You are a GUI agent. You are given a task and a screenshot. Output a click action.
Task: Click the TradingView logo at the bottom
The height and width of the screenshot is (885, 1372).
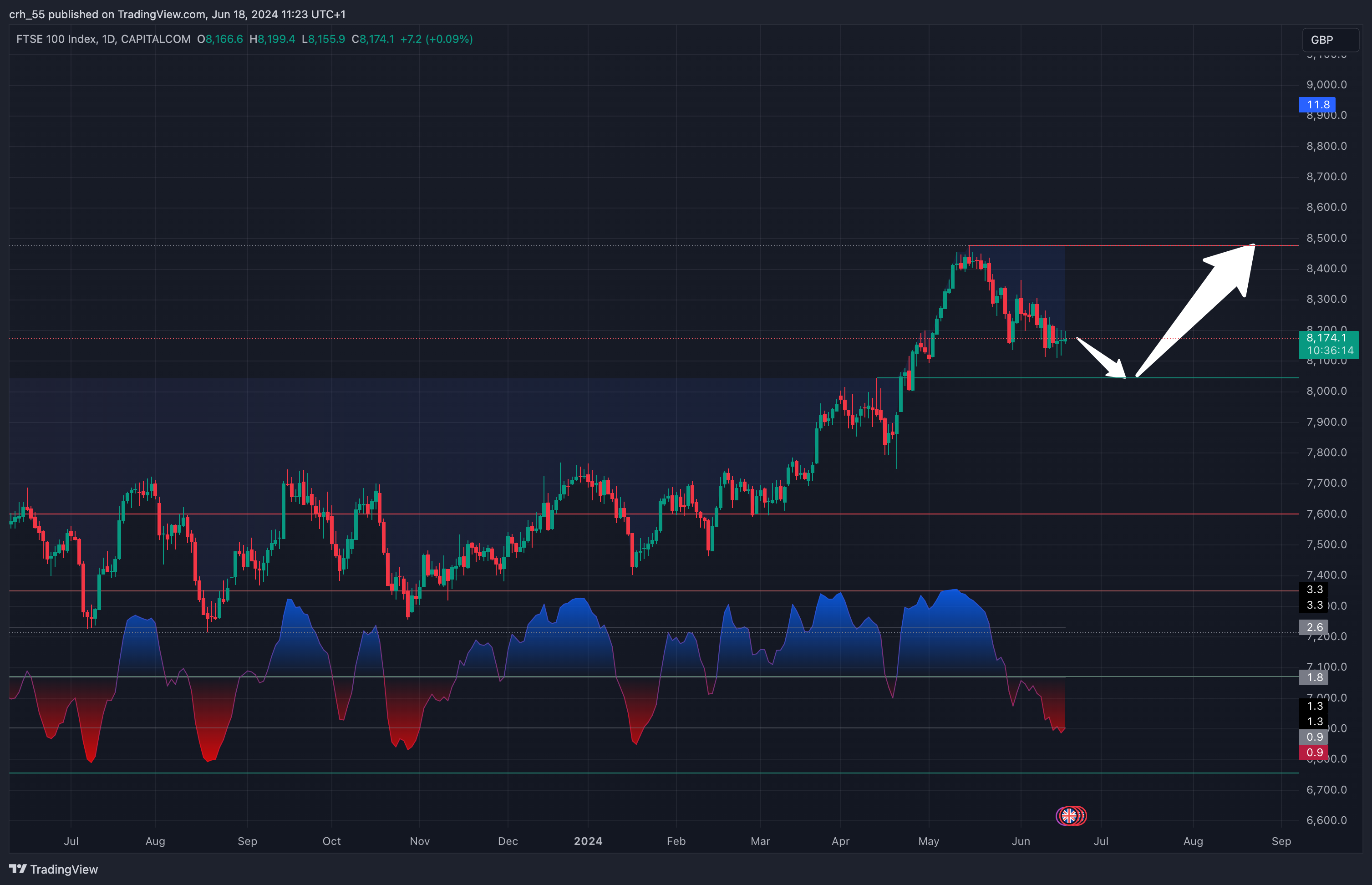click(53, 869)
